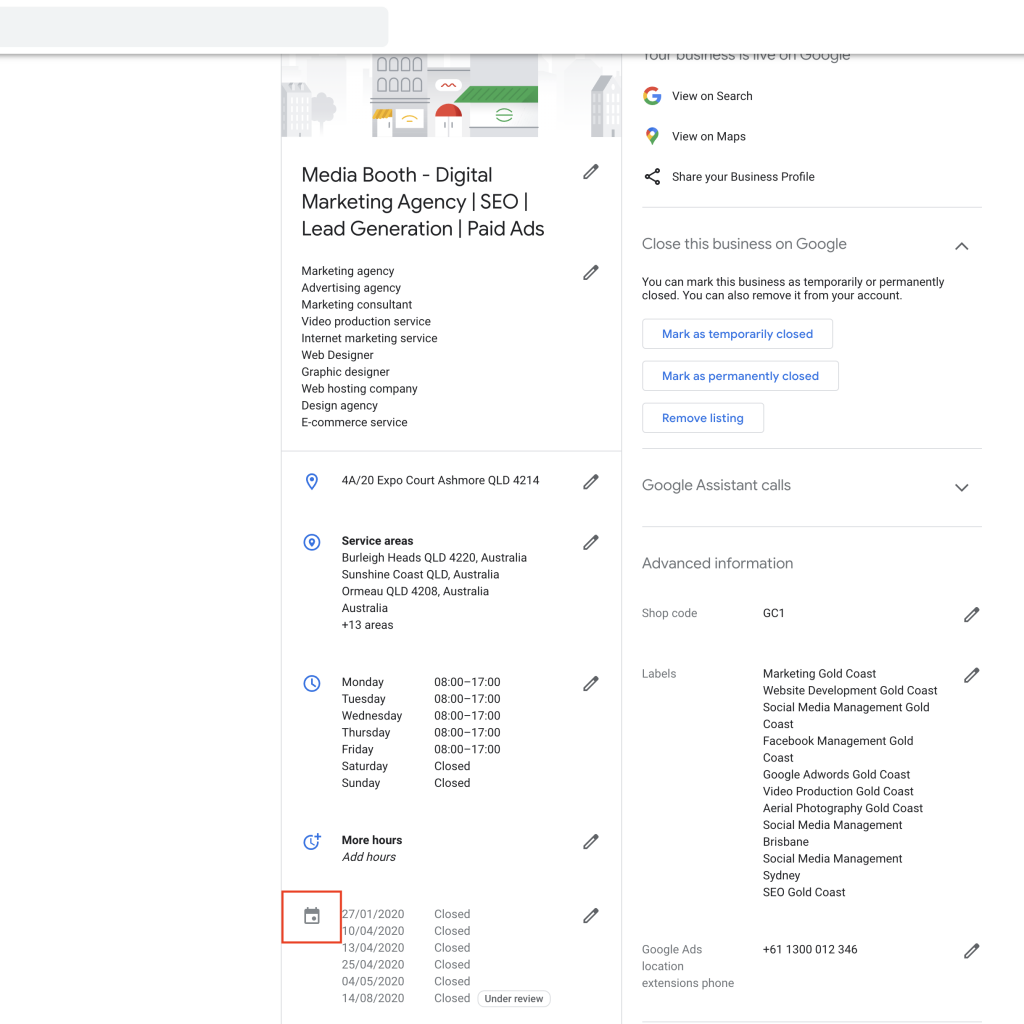The height and width of the screenshot is (1024, 1024).
Task: Edit the business categories list
Action: point(591,272)
